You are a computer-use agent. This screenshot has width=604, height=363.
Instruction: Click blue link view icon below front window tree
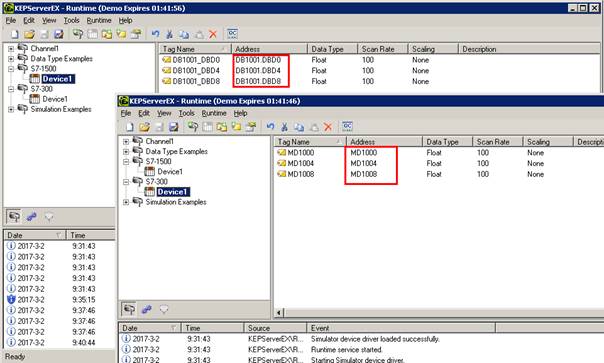pos(146,309)
